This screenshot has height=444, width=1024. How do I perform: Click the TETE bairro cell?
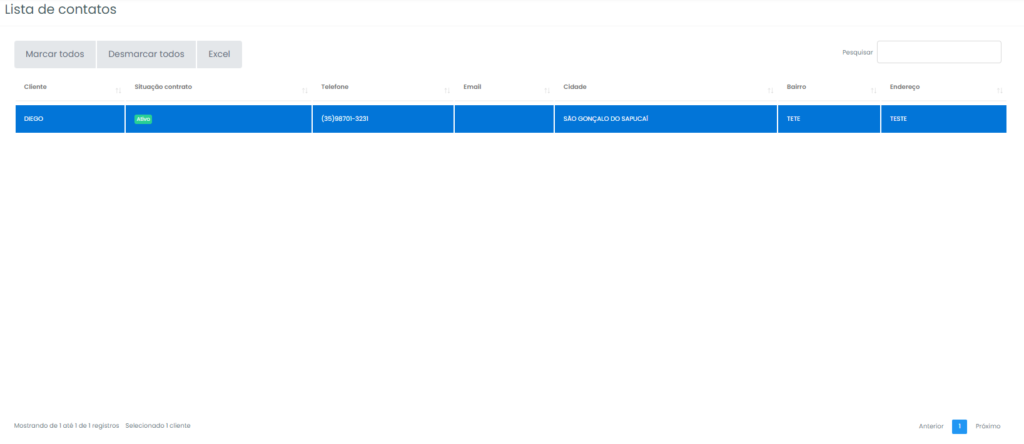click(x=829, y=119)
